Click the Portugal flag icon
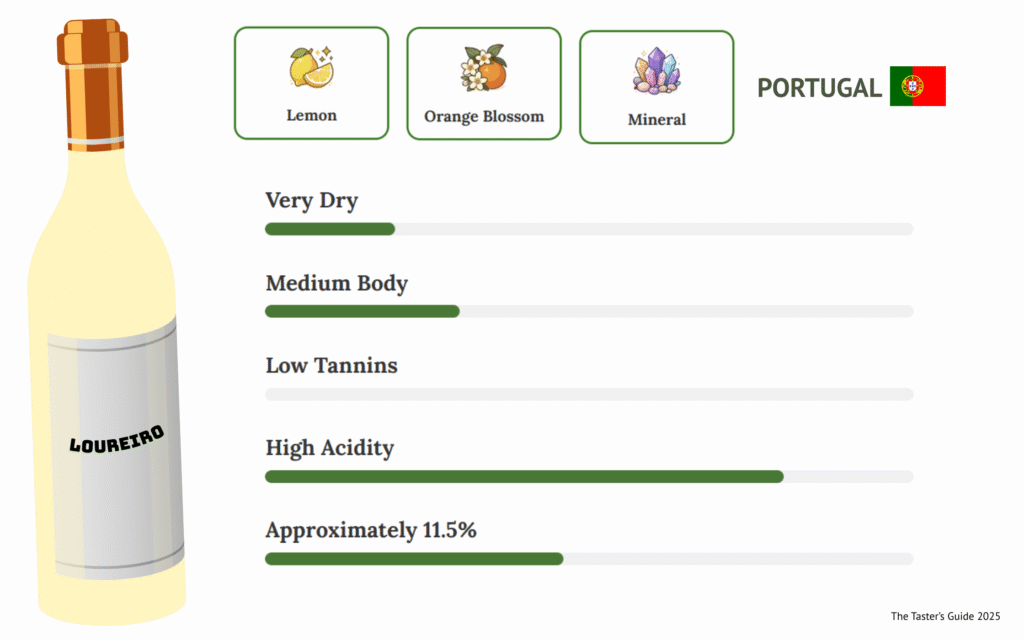The height and width of the screenshot is (640, 1024). click(917, 87)
